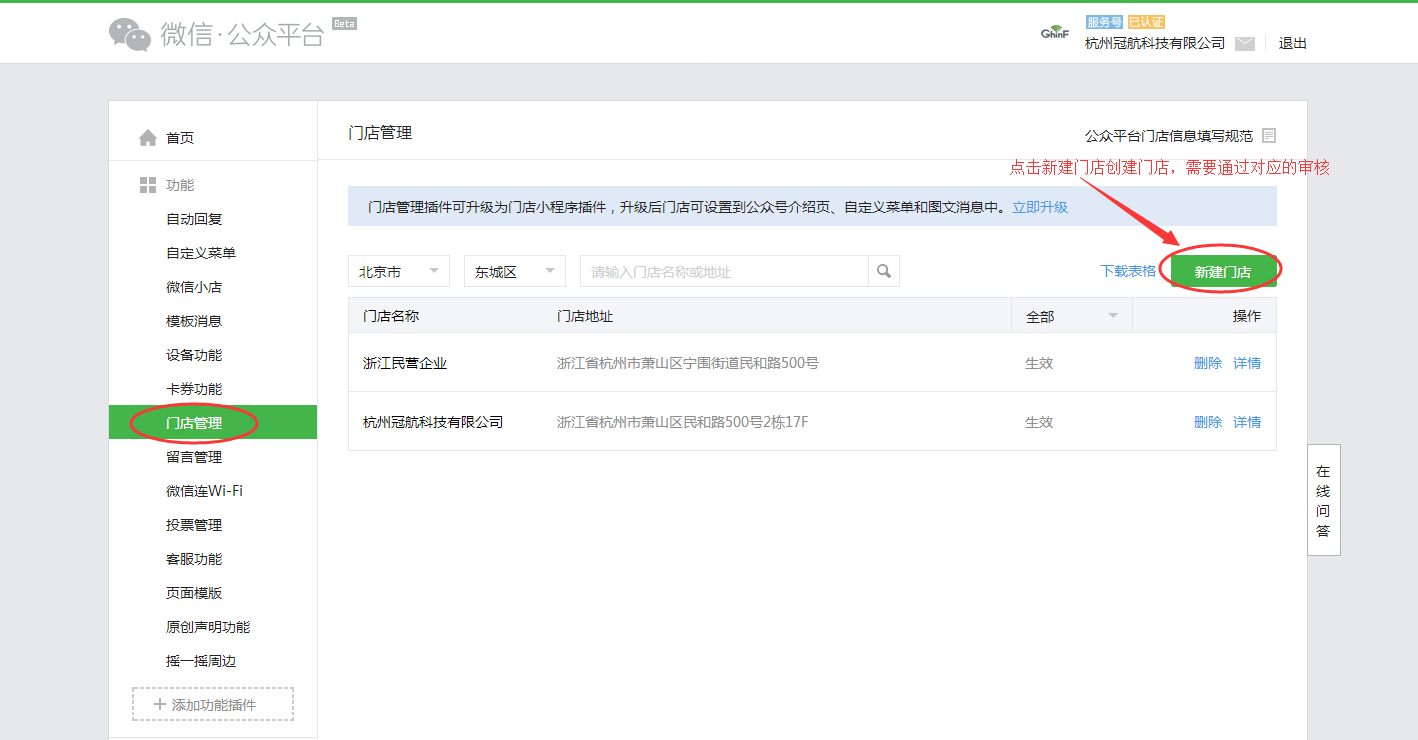1418x740 pixels.
Task: View 详情 for 杭州冠航科技有限公司 store
Action: tap(1247, 422)
